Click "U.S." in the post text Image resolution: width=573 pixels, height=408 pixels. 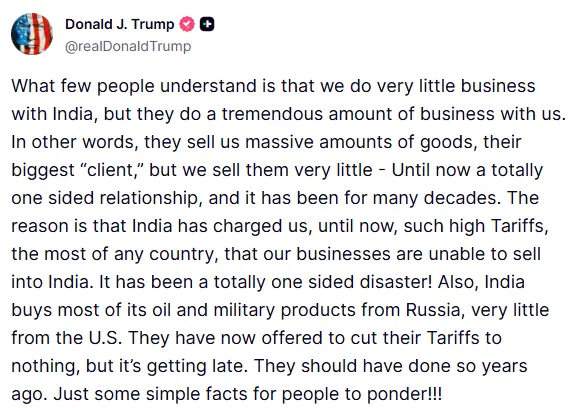[x=105, y=338]
